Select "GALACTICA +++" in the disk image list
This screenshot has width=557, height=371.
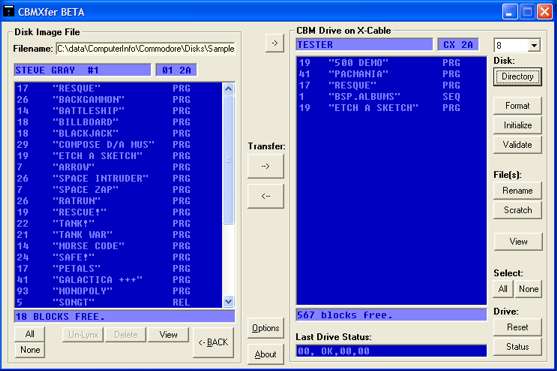coord(118,280)
